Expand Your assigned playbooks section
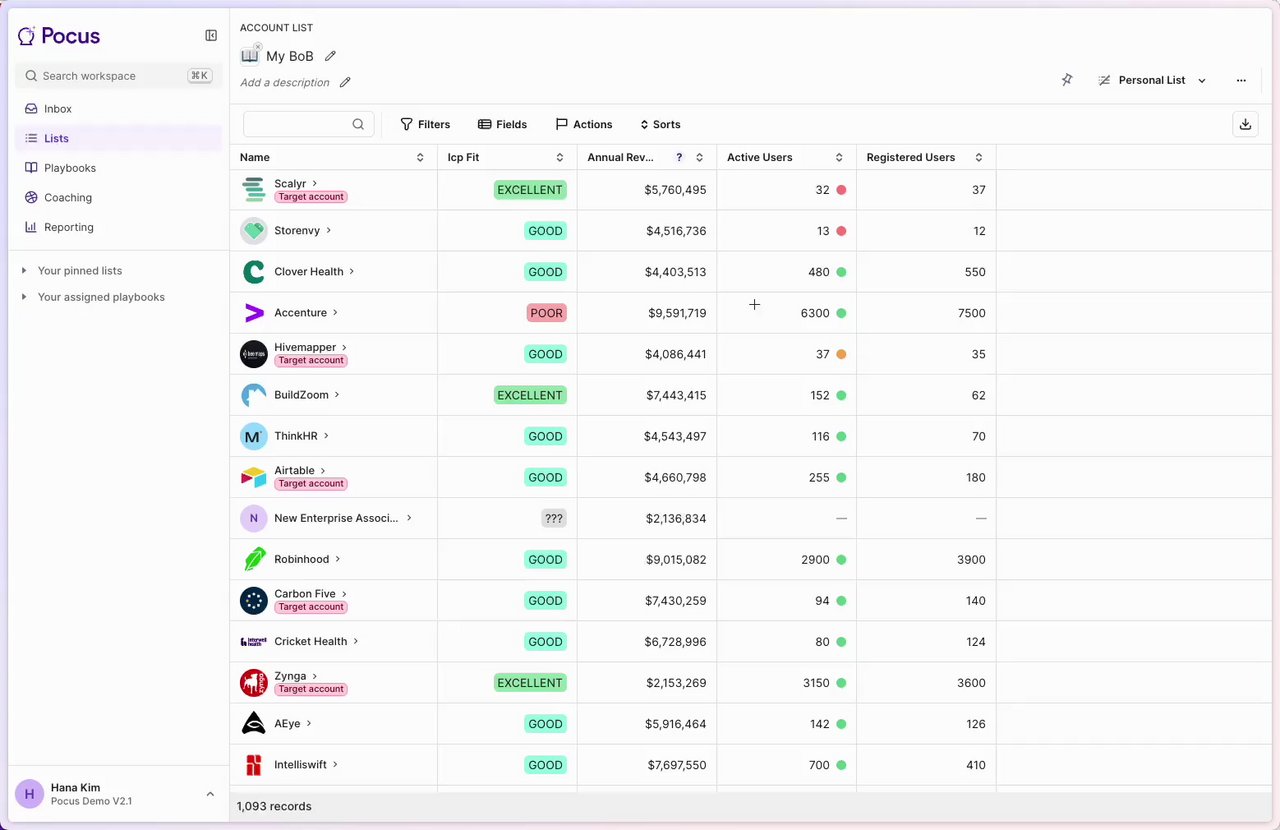This screenshot has height=830, width=1280. [24, 297]
